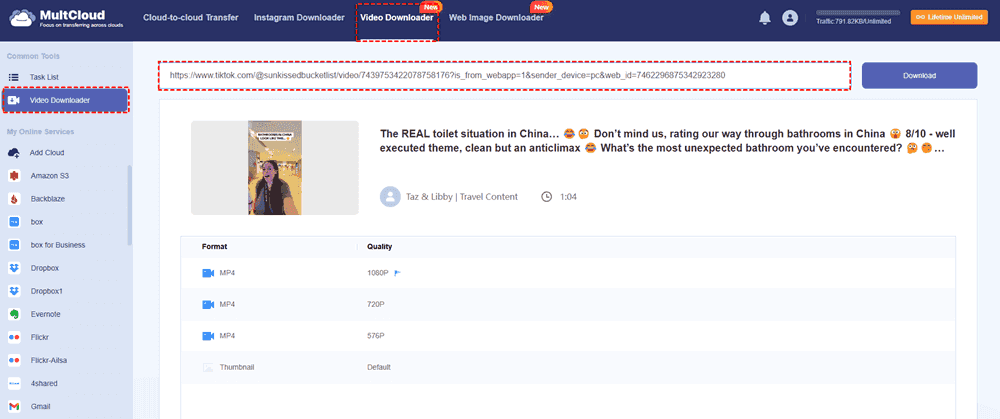Click the 4shared icon
This screenshot has width=1000, height=419.
pyautogui.click(x=13, y=383)
